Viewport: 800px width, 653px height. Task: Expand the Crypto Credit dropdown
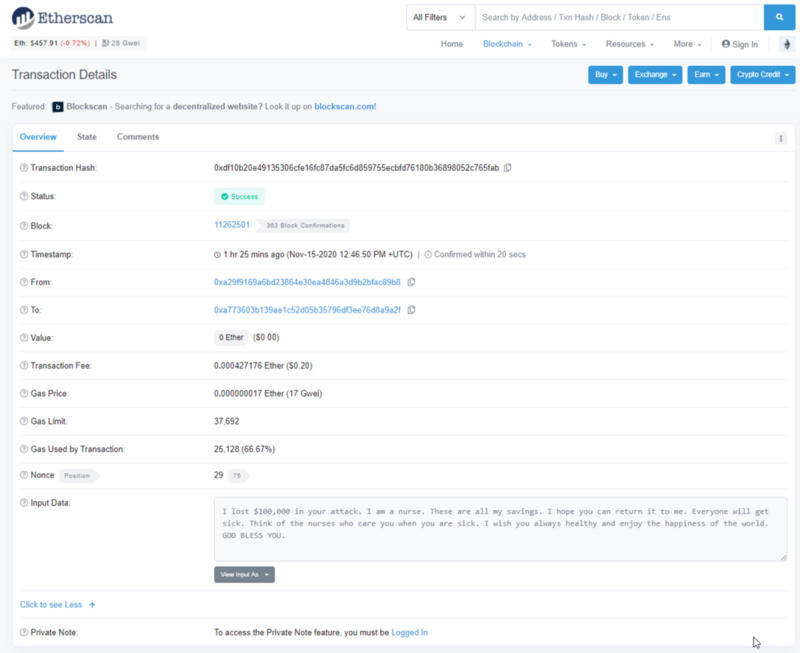[762, 75]
